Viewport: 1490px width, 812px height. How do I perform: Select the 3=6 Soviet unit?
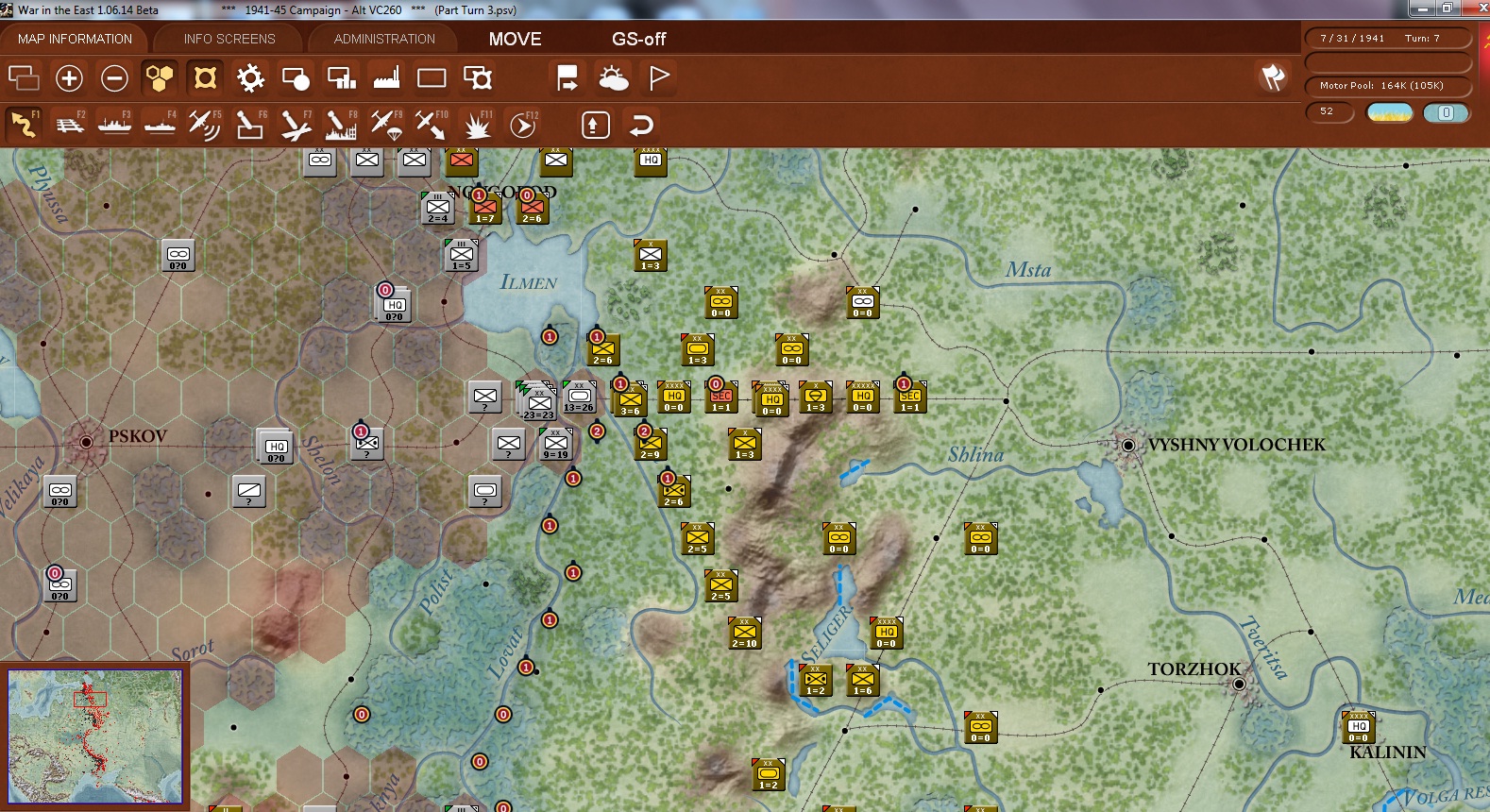click(630, 399)
